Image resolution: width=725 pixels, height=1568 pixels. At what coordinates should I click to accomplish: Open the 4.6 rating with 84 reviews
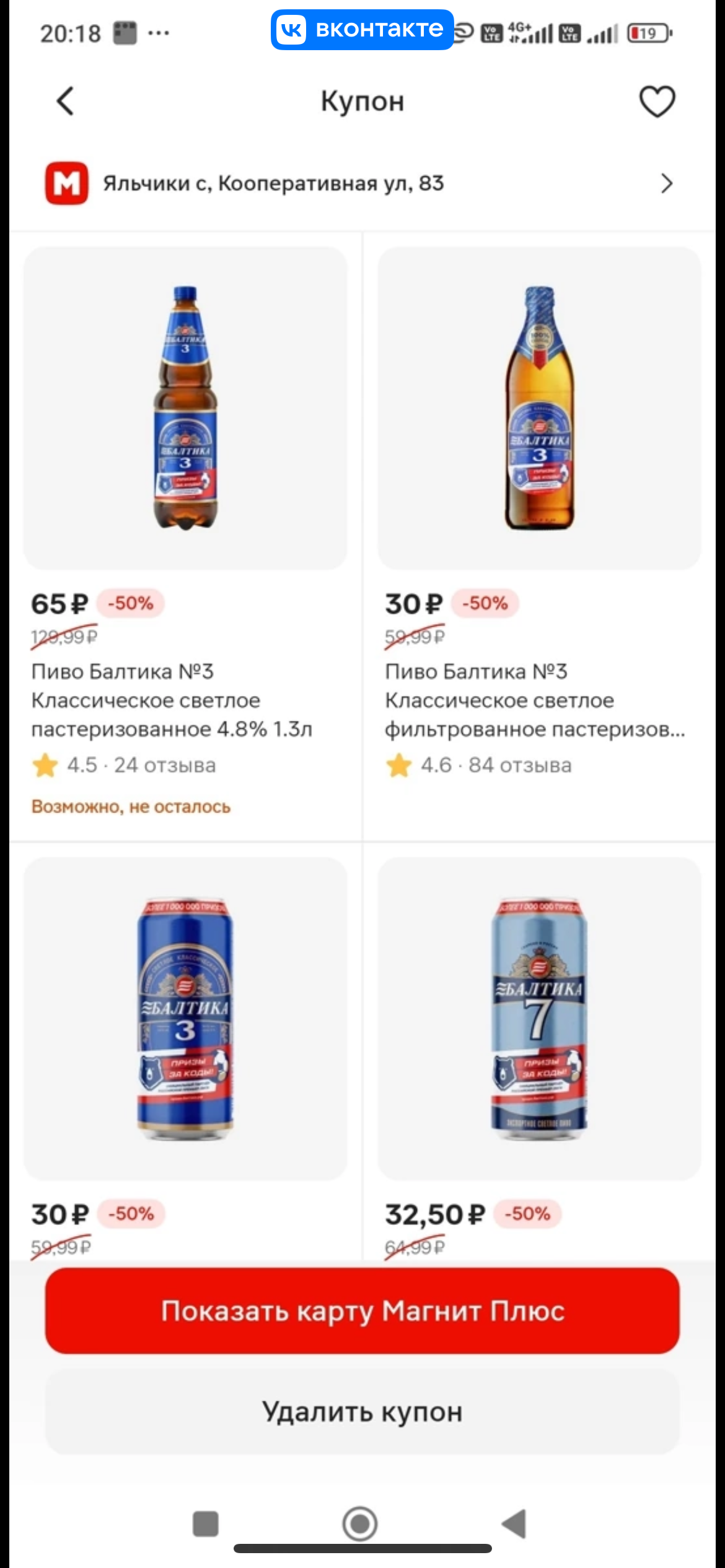(478, 765)
